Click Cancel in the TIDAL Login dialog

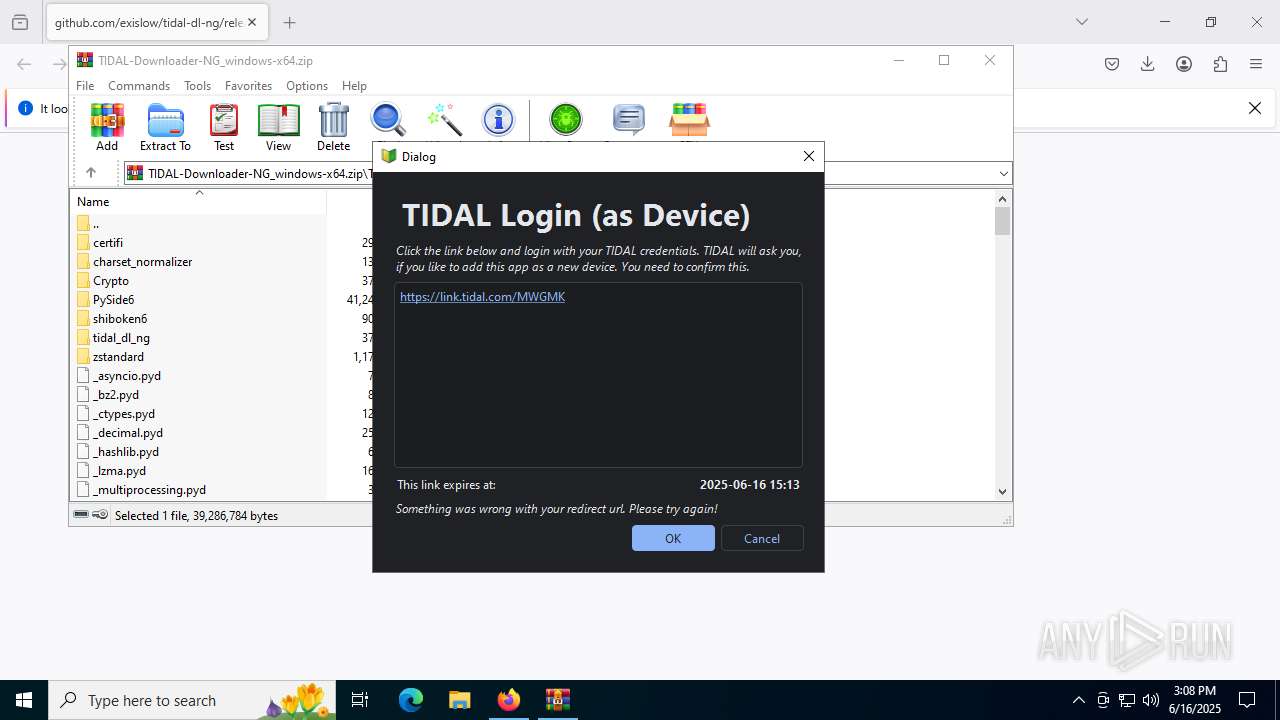[x=762, y=538]
